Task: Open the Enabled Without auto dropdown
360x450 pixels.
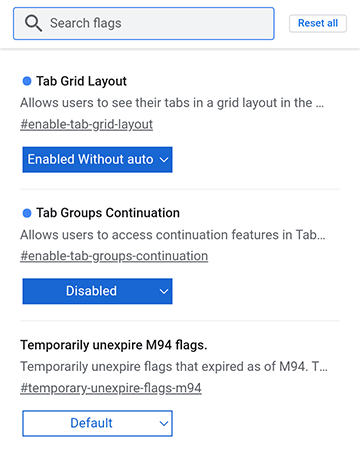Action: [x=97, y=160]
